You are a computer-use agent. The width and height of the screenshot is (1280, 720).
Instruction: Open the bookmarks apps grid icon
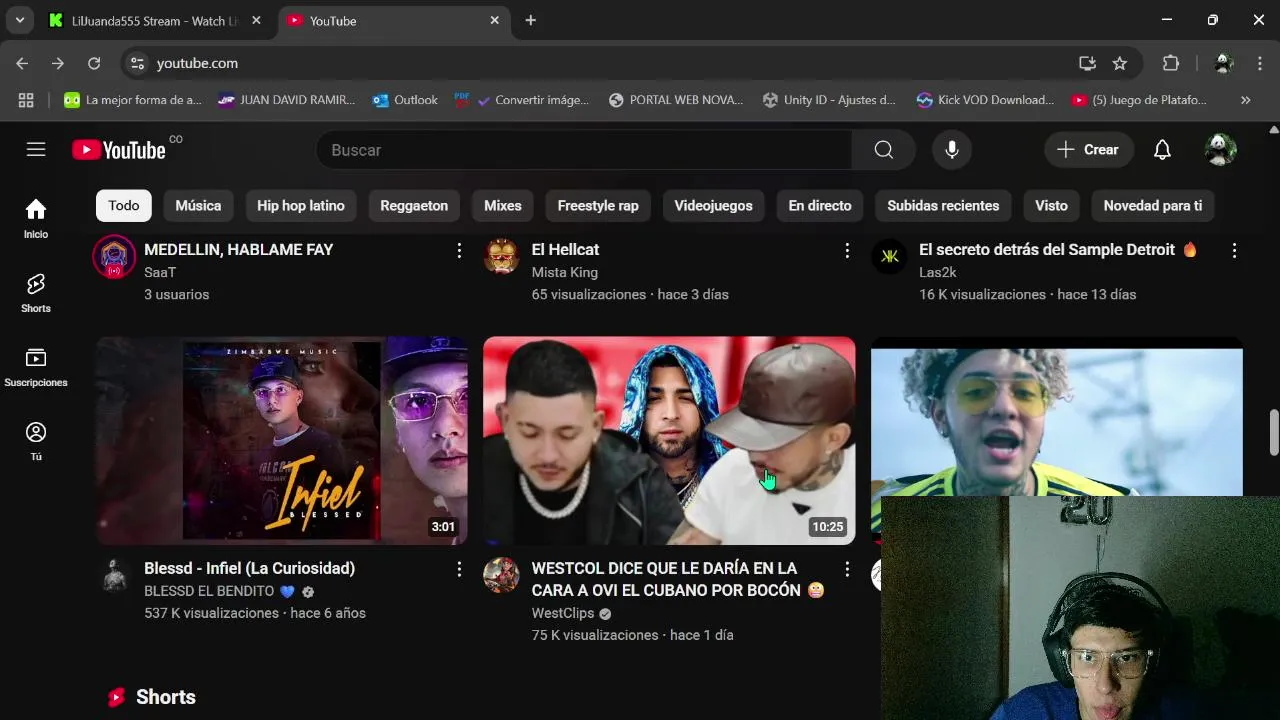tap(26, 100)
